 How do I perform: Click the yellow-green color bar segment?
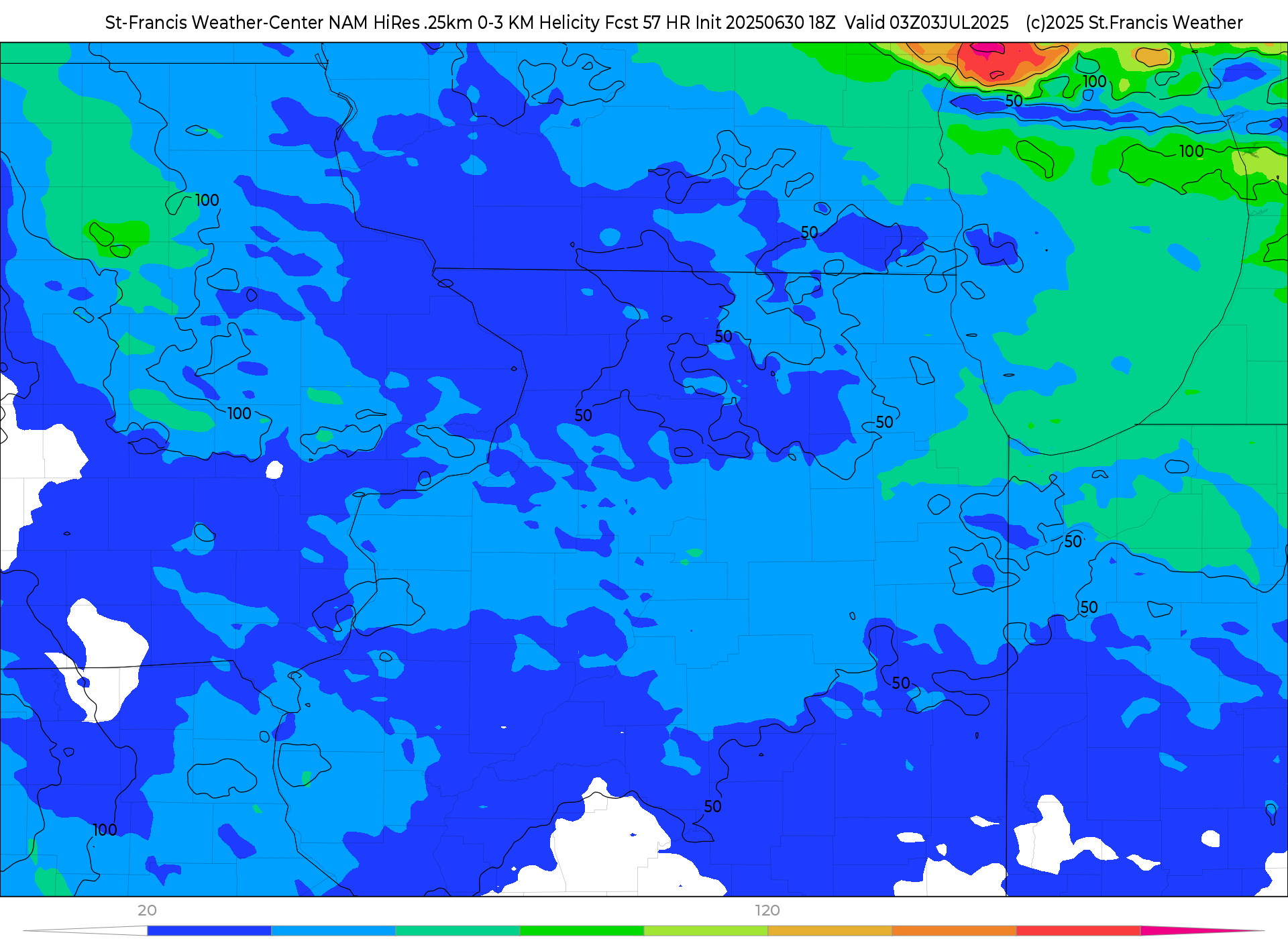tap(706, 930)
